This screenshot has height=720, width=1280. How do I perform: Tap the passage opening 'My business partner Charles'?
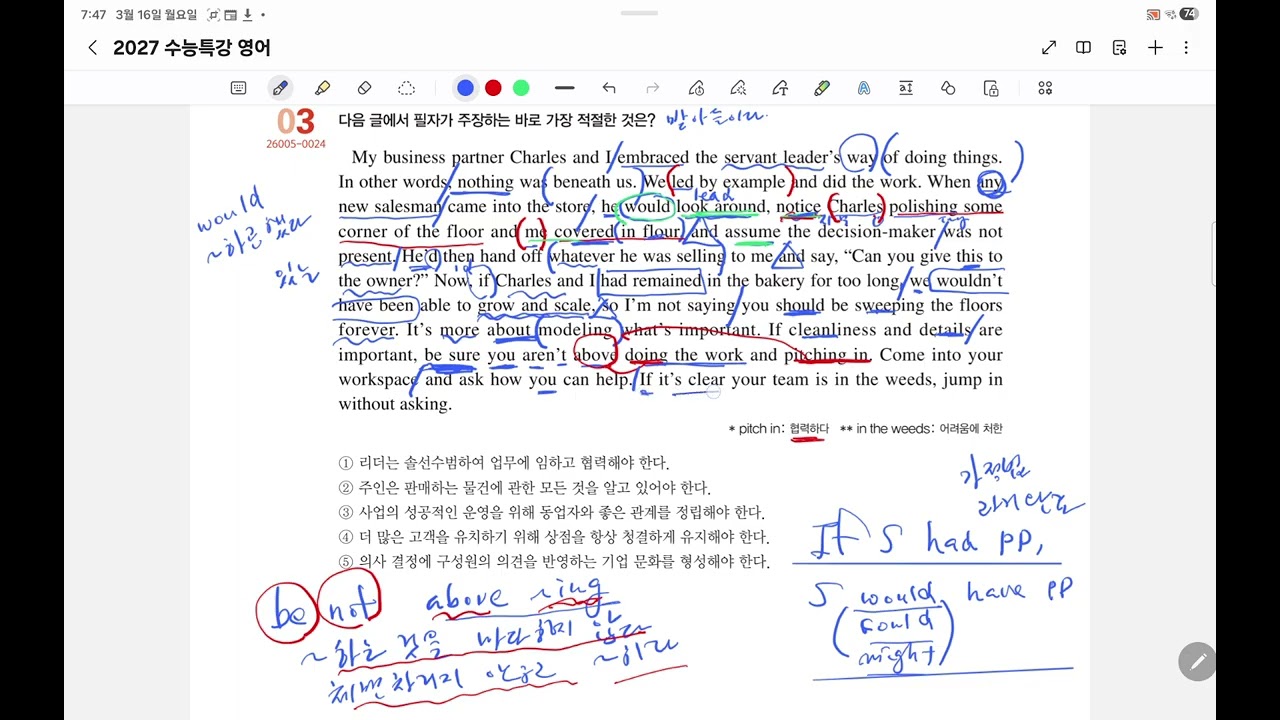click(x=460, y=157)
